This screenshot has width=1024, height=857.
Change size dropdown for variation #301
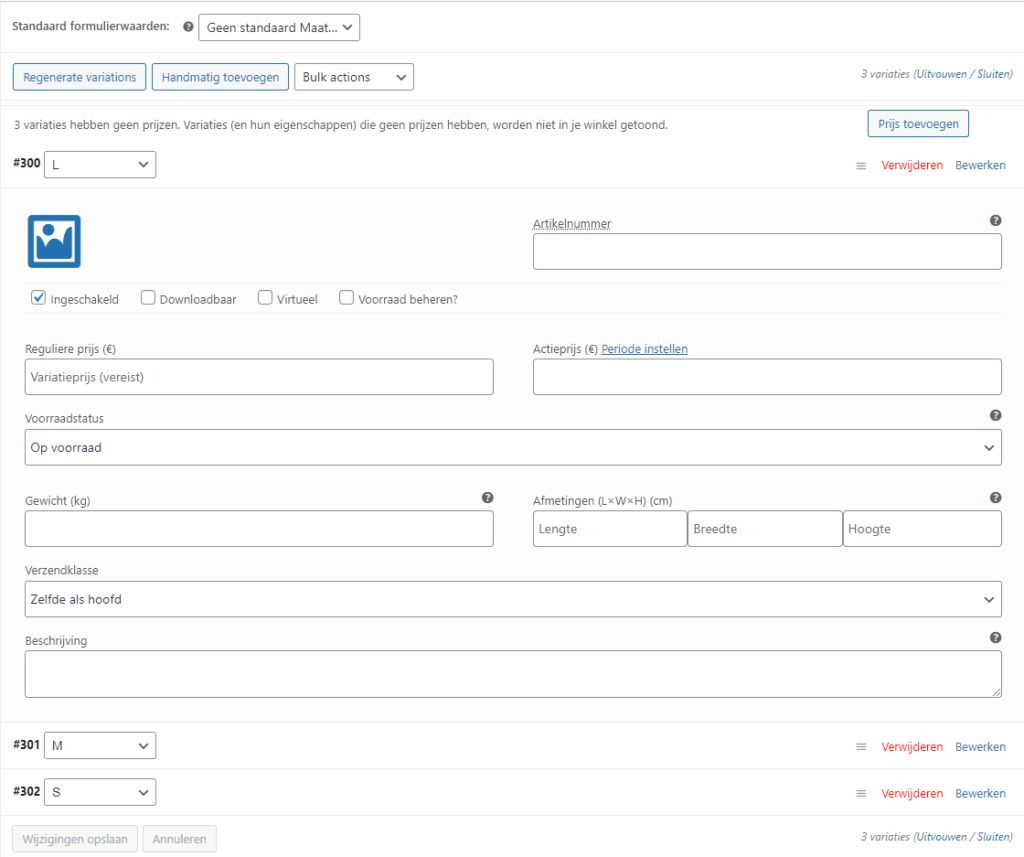pos(100,745)
